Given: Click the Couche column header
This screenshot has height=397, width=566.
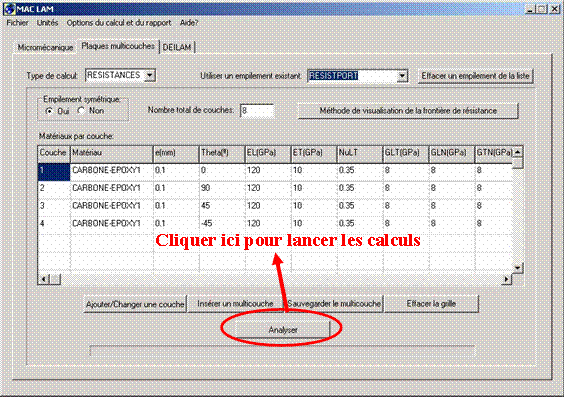Looking at the screenshot, I should pos(53,153).
